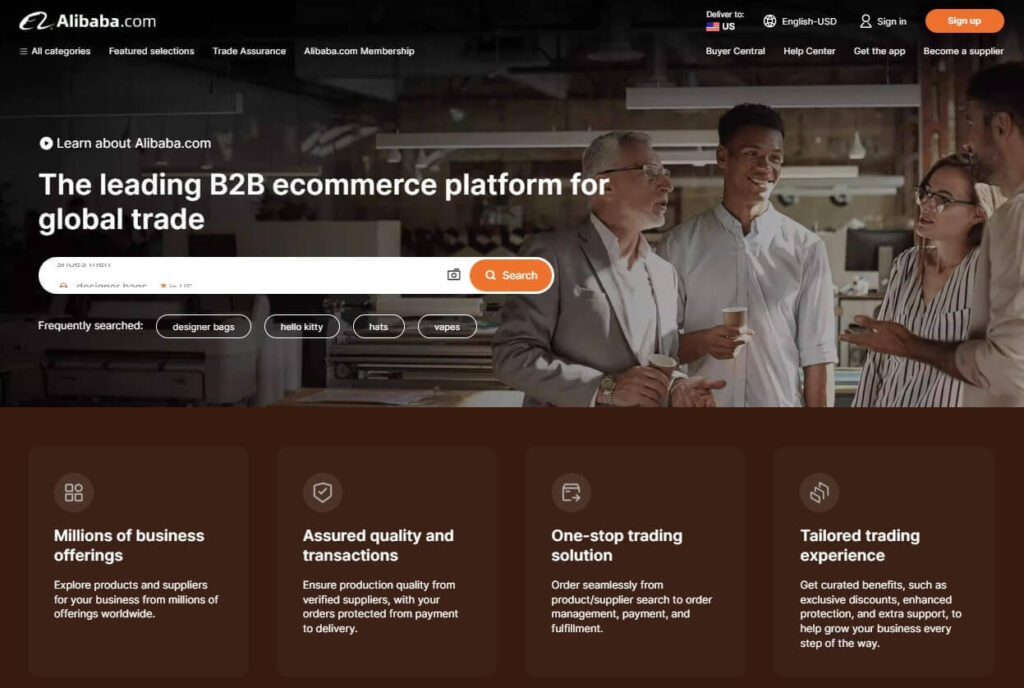Click the Sign in link
Viewport: 1024px width, 688px height.
point(883,22)
